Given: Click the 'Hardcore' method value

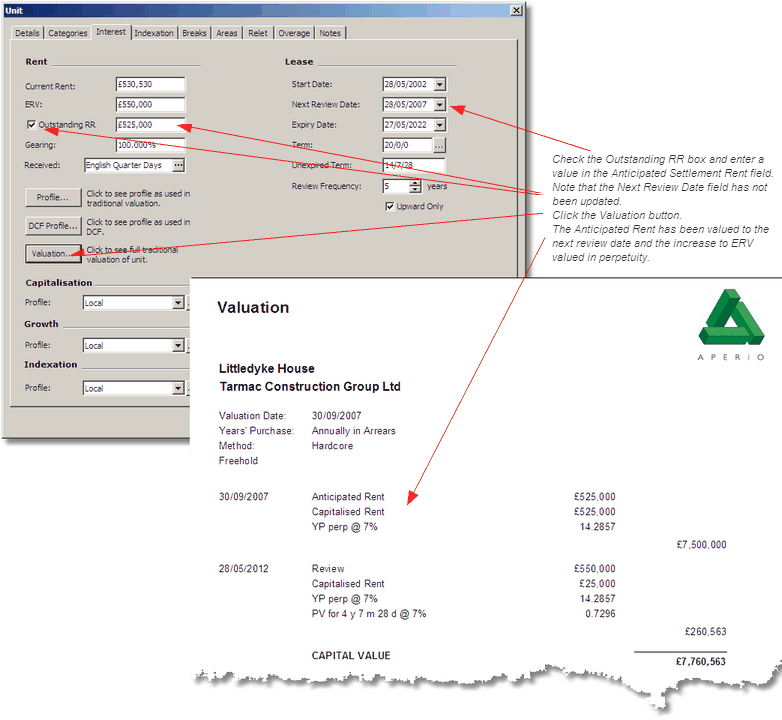Looking at the screenshot, I should [332, 446].
